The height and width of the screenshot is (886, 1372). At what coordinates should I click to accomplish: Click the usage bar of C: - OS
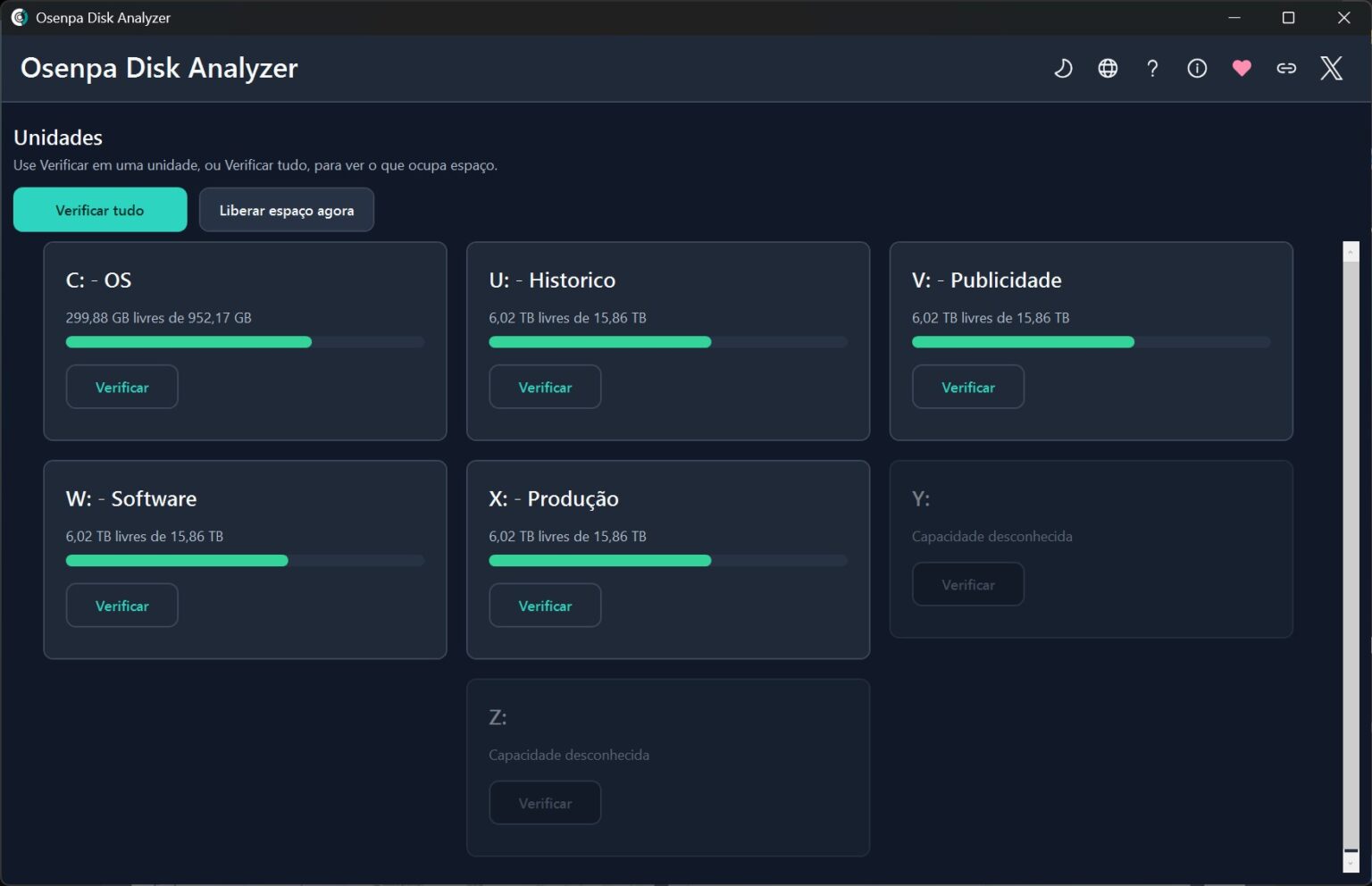[245, 342]
